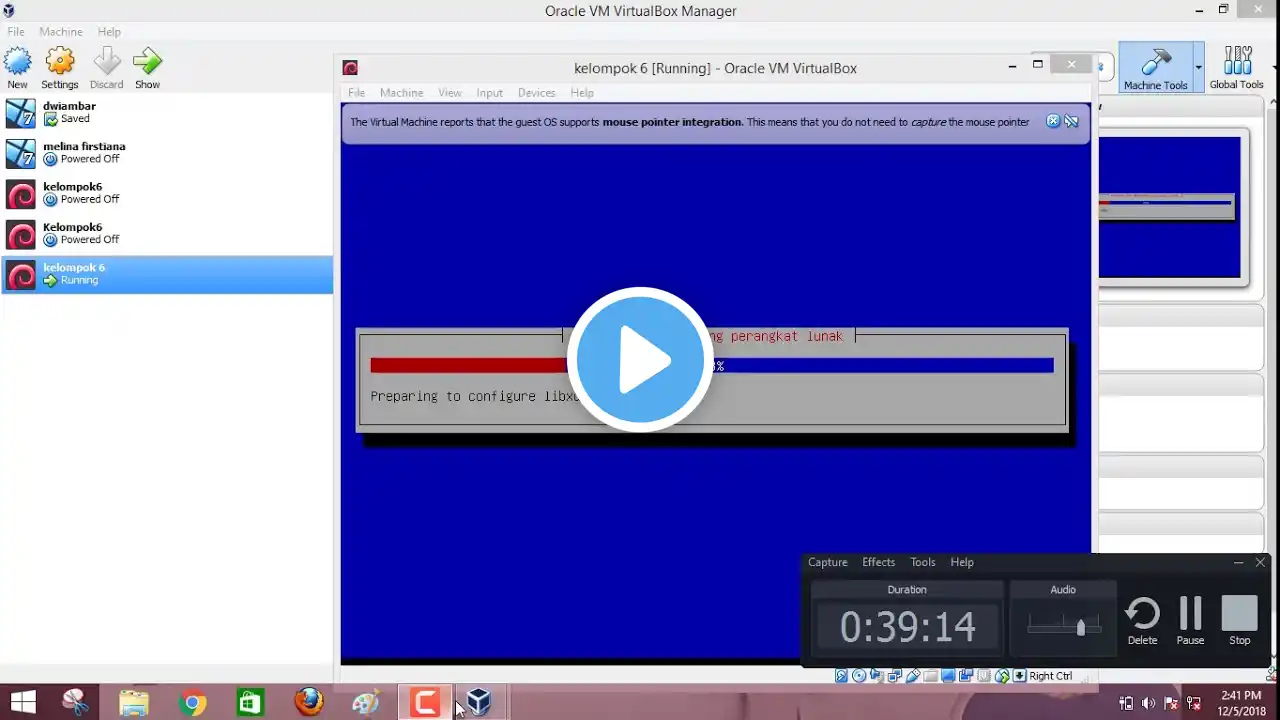Open Capture menu in the recorder
Image resolution: width=1280 pixels, height=720 pixels.
(x=827, y=562)
